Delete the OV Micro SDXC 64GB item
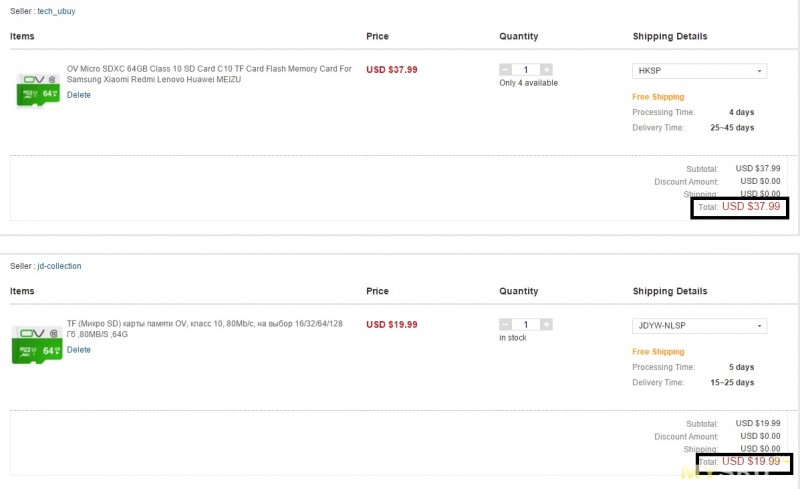Screen dimensions: 800x489 (x=79, y=95)
